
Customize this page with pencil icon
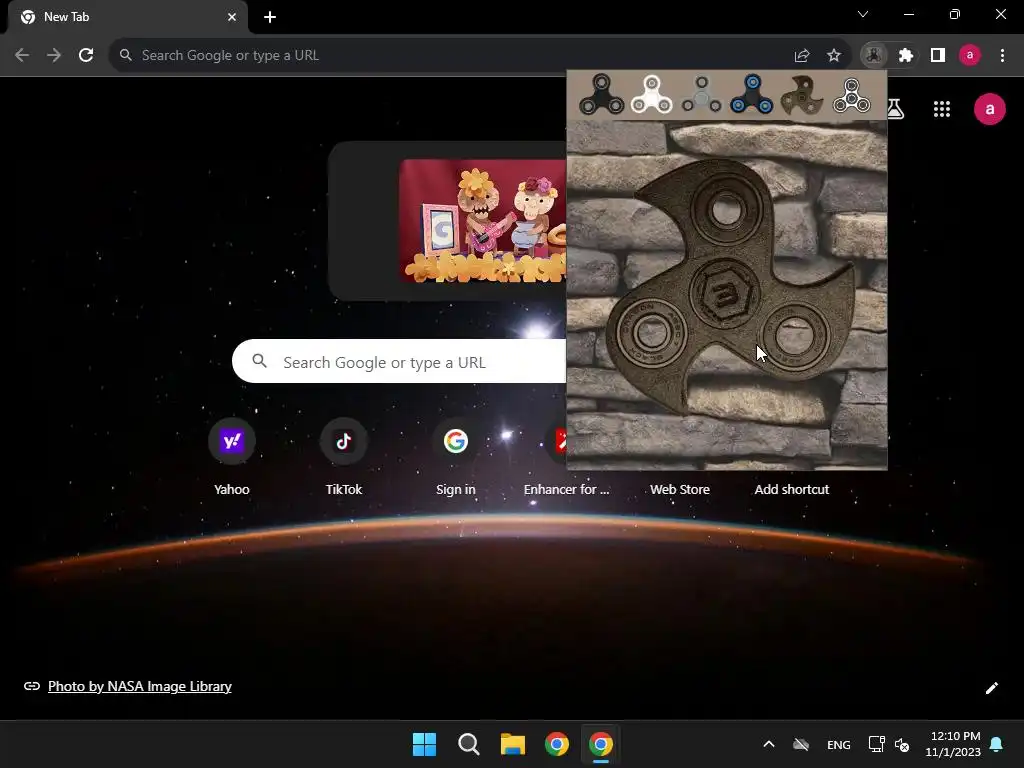(x=991, y=688)
